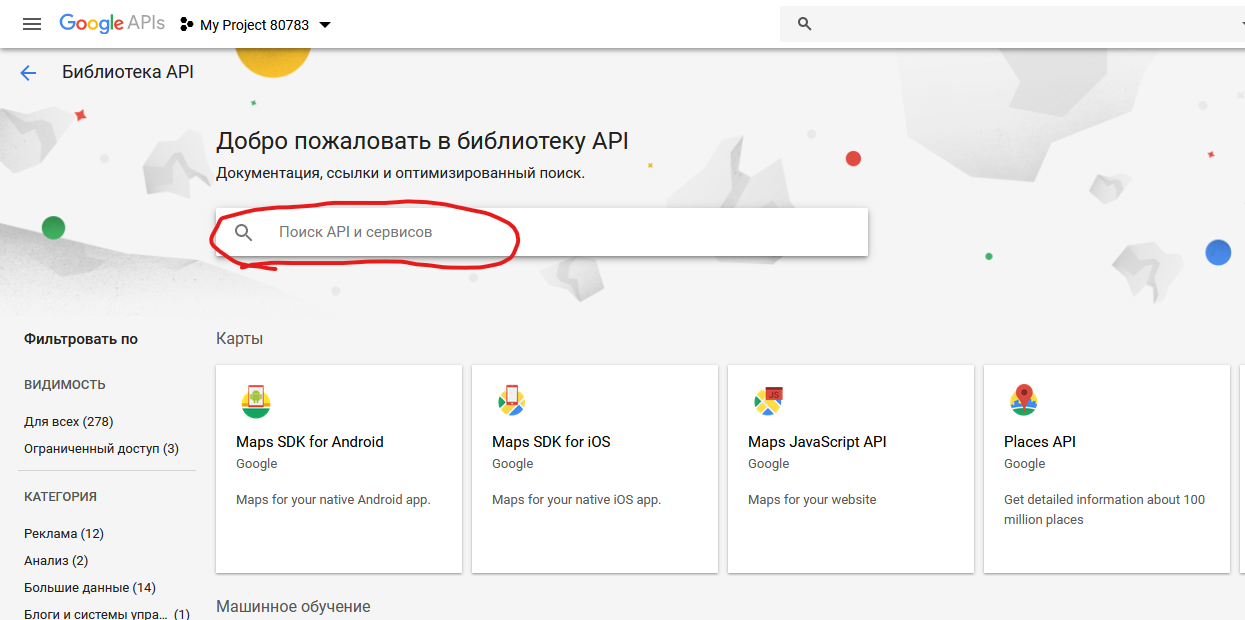Click 'Get detailed information about 100 million places'

[x=1105, y=510]
